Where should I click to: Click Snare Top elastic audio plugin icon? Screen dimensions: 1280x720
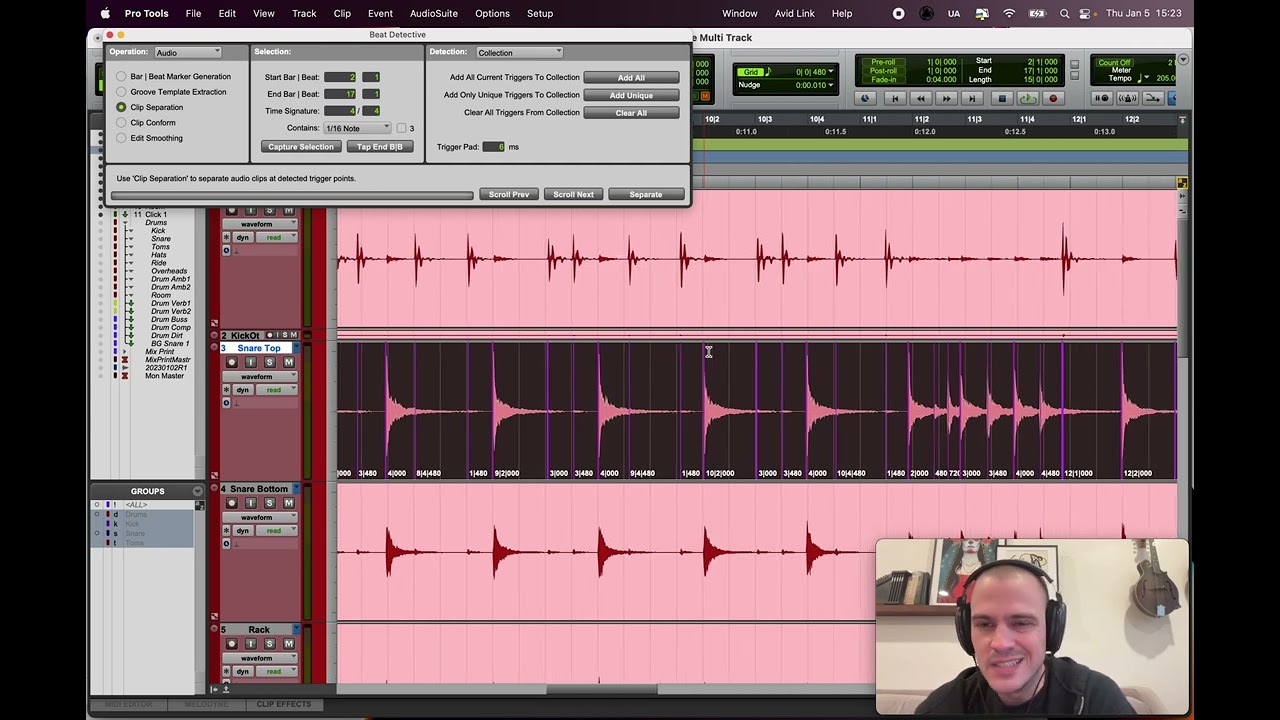[226, 403]
